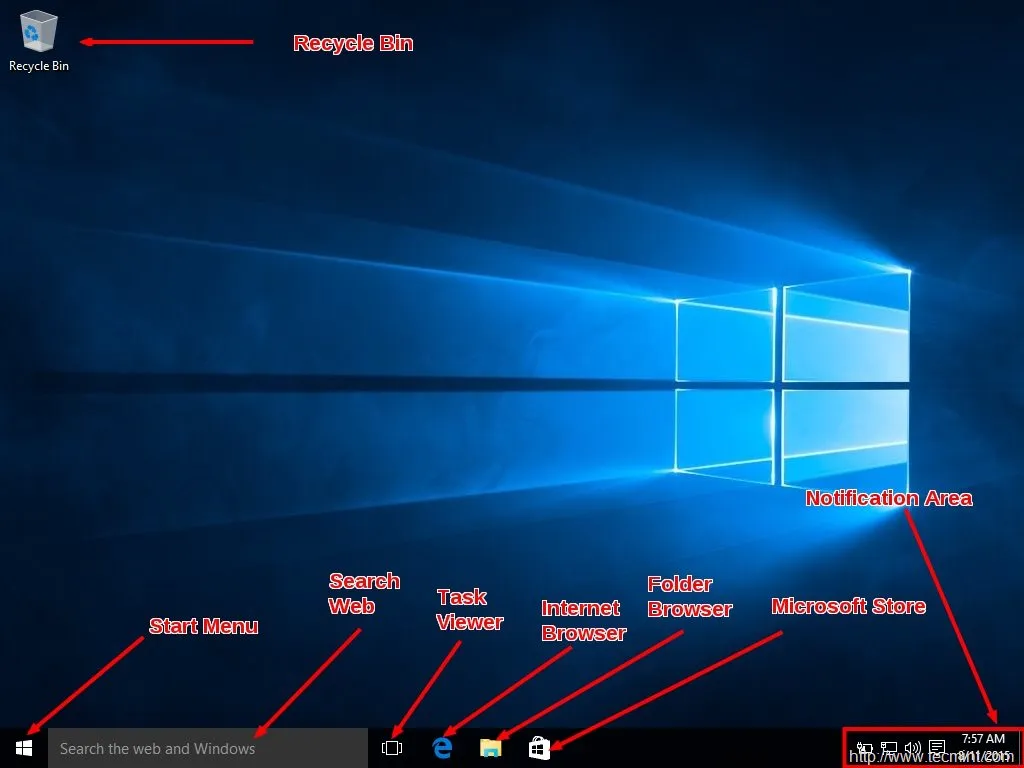This screenshot has height=768, width=1024.
Task: Click the red 'Notification Area' annotation text
Action: pyautogui.click(x=888, y=498)
